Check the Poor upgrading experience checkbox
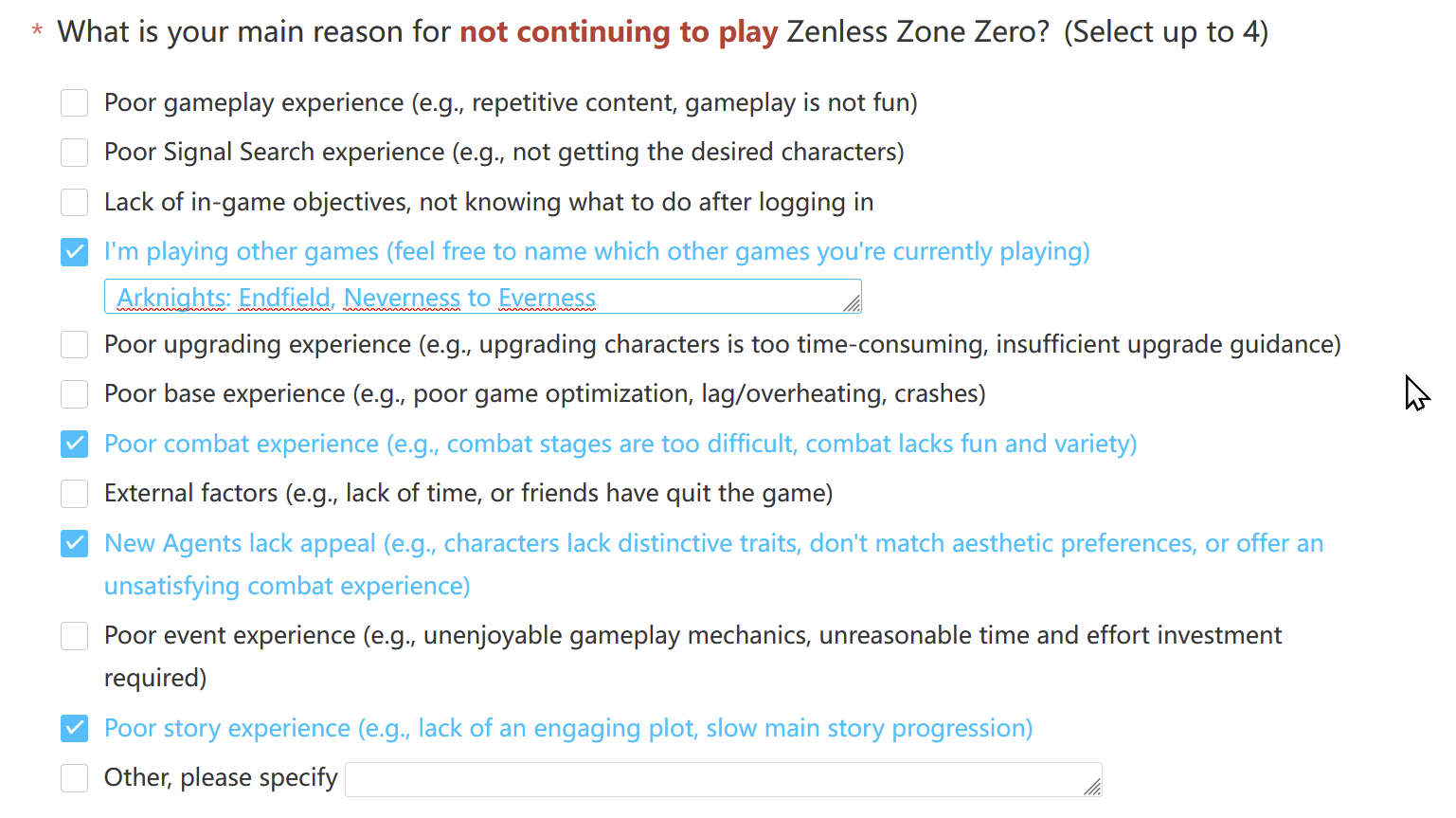Viewport: 1456px width, 818px height. [x=75, y=344]
